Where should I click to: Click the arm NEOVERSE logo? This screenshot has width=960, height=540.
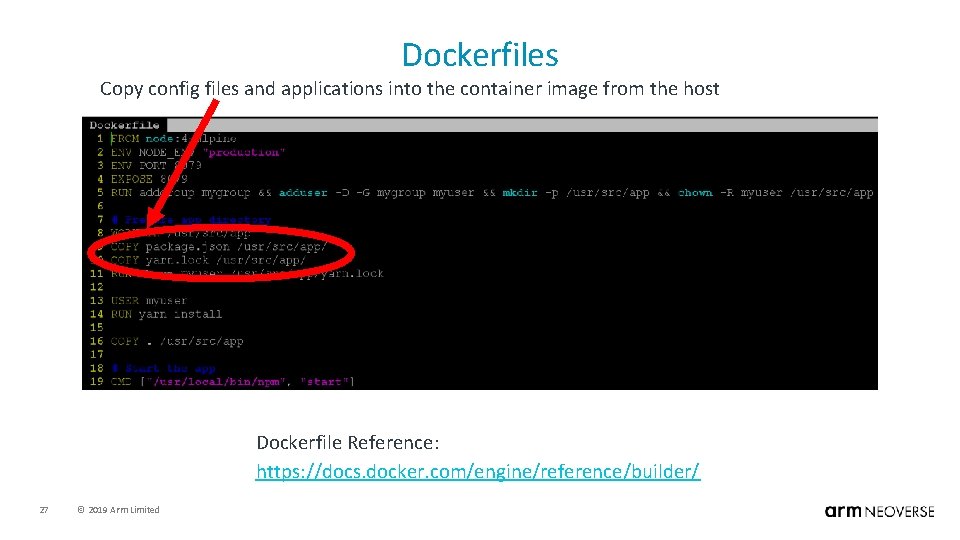(x=879, y=511)
